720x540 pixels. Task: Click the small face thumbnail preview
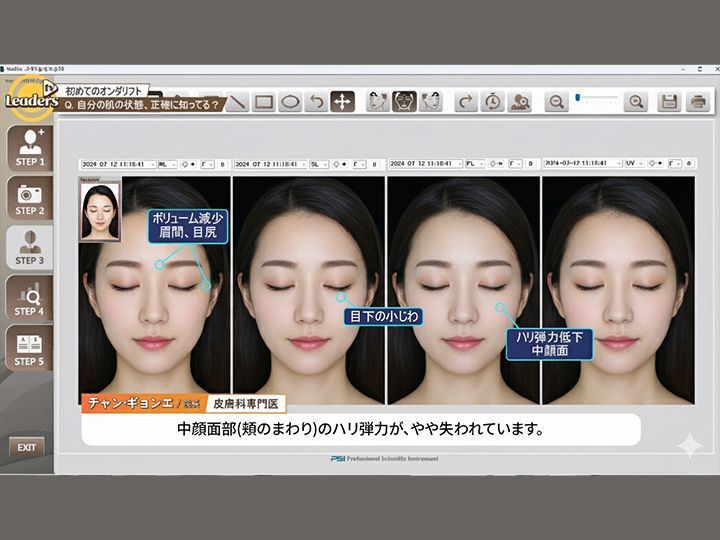pyautogui.click(x=99, y=209)
